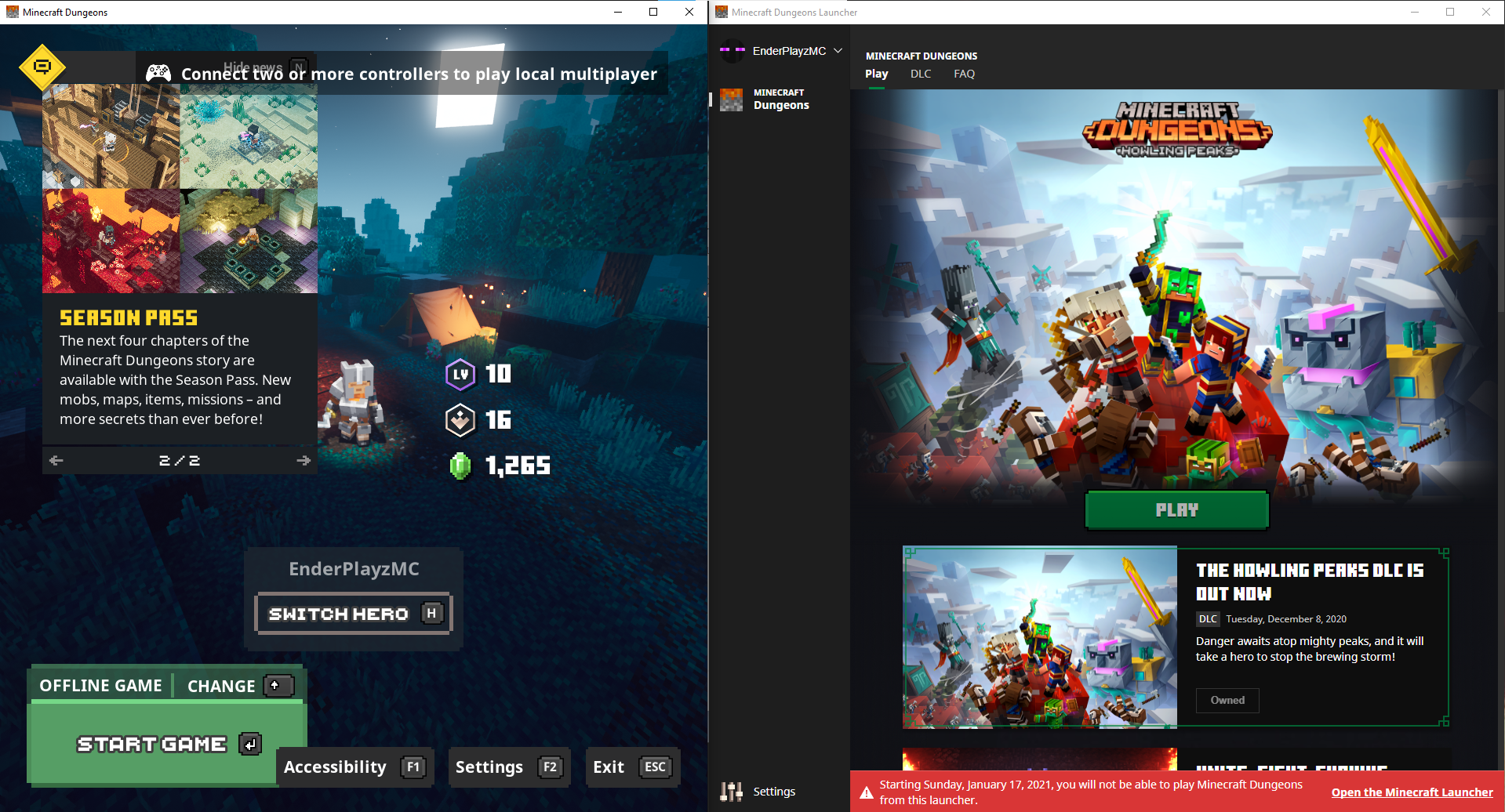Click the F1 key icon
The height and width of the screenshot is (812, 1505).
click(x=413, y=767)
